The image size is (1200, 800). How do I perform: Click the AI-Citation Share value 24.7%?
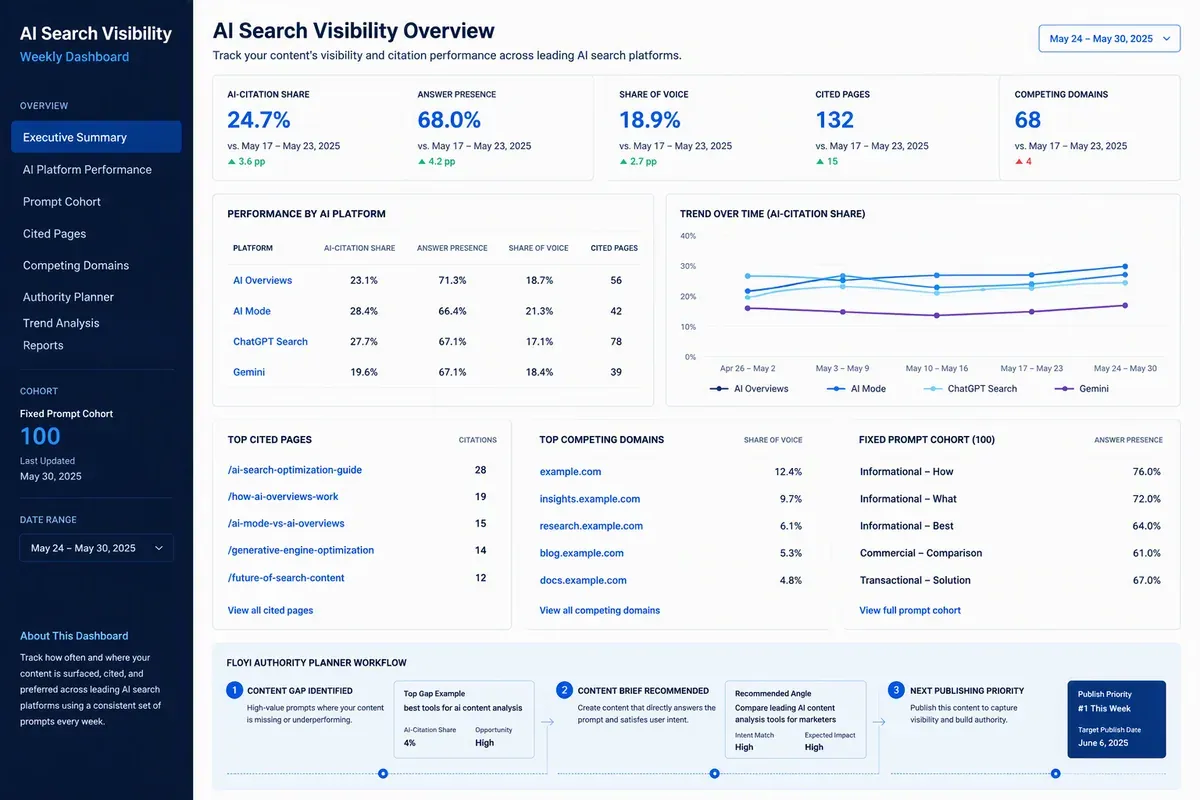[x=259, y=120]
